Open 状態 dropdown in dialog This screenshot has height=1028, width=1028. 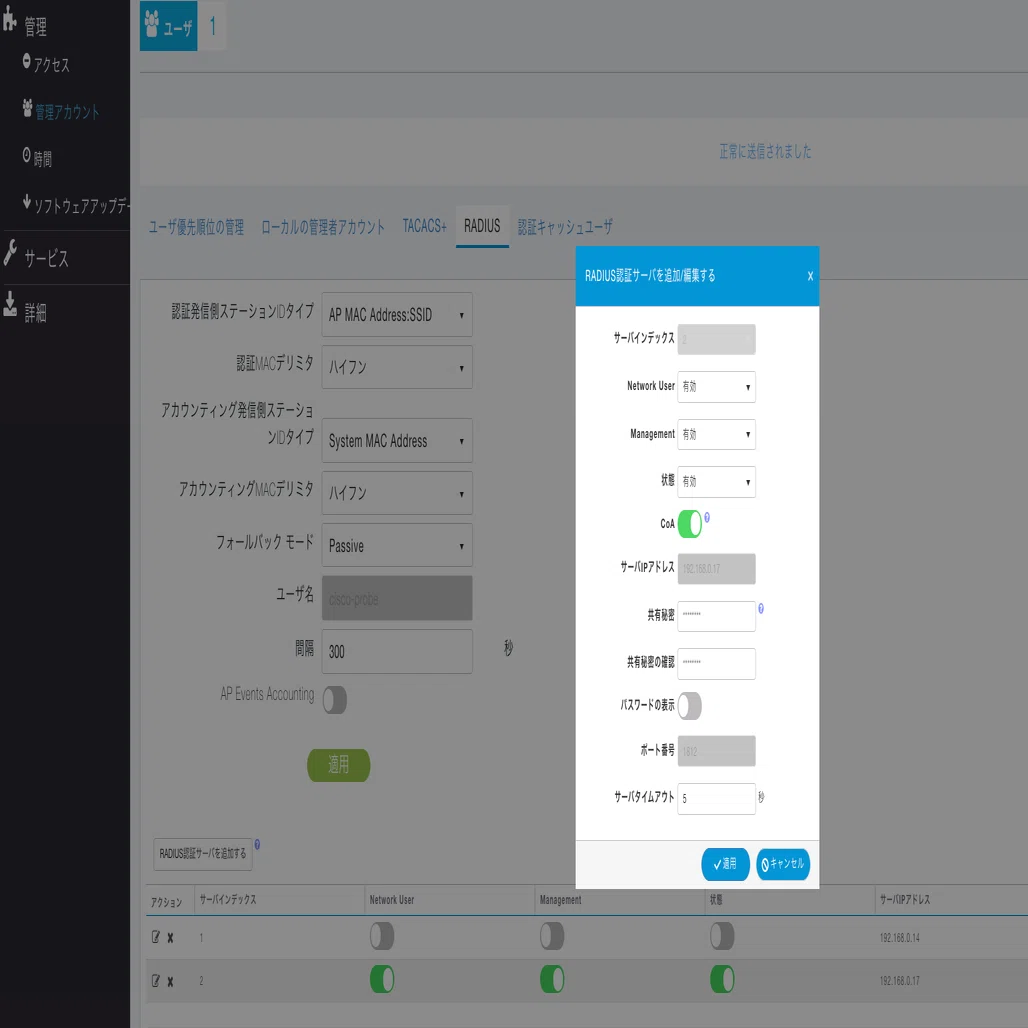pos(716,481)
